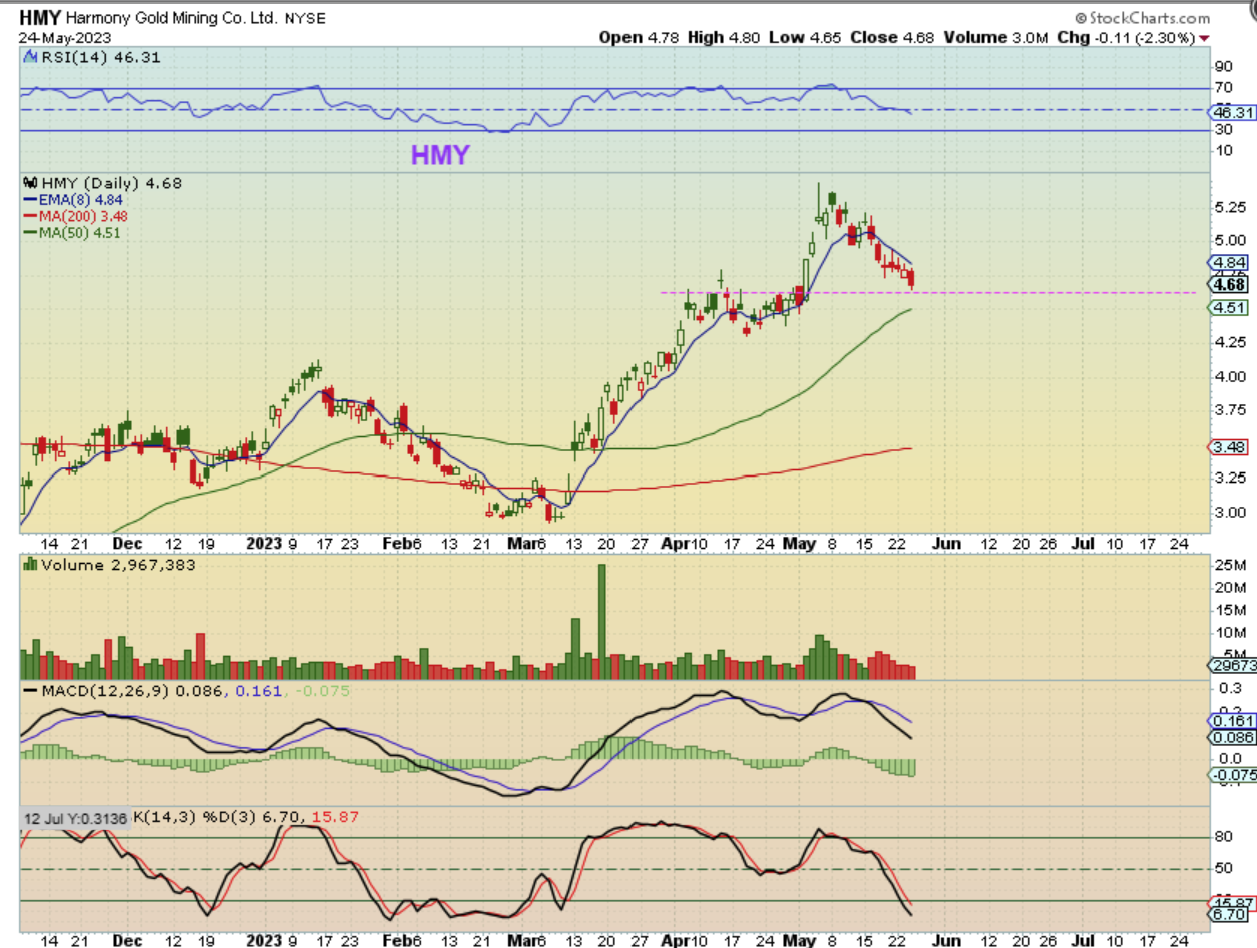Click the 25M volume axis label
The width and height of the screenshot is (1257, 948).
pyautogui.click(x=1229, y=566)
